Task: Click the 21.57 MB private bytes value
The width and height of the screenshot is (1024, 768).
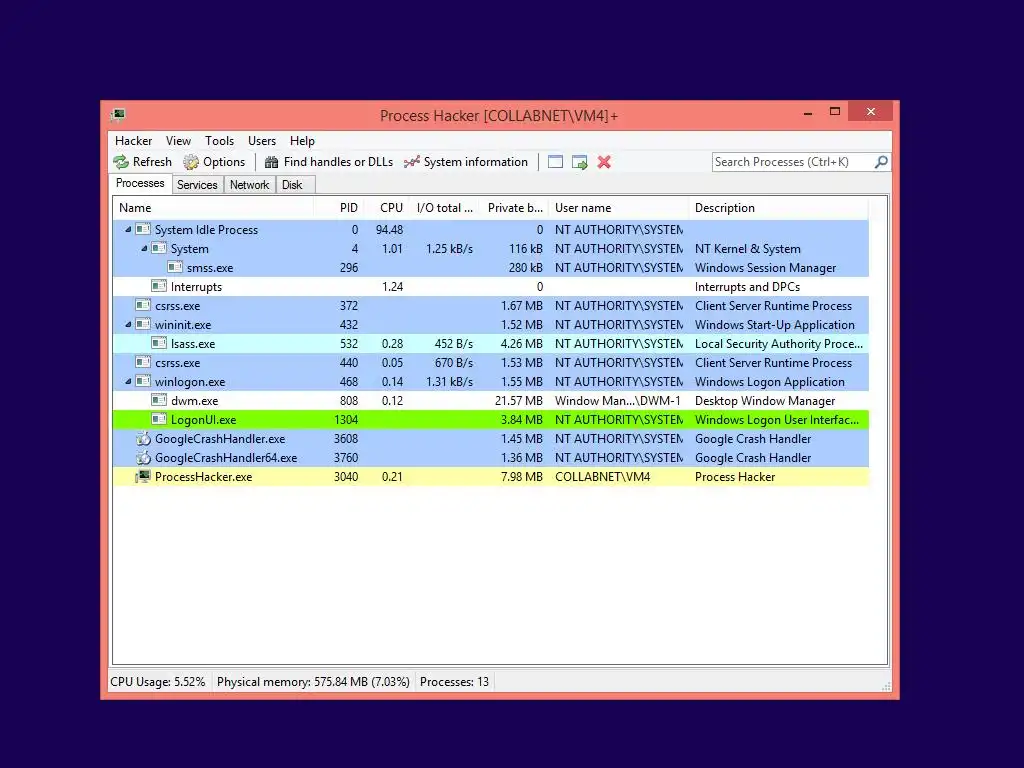Action: coord(519,400)
